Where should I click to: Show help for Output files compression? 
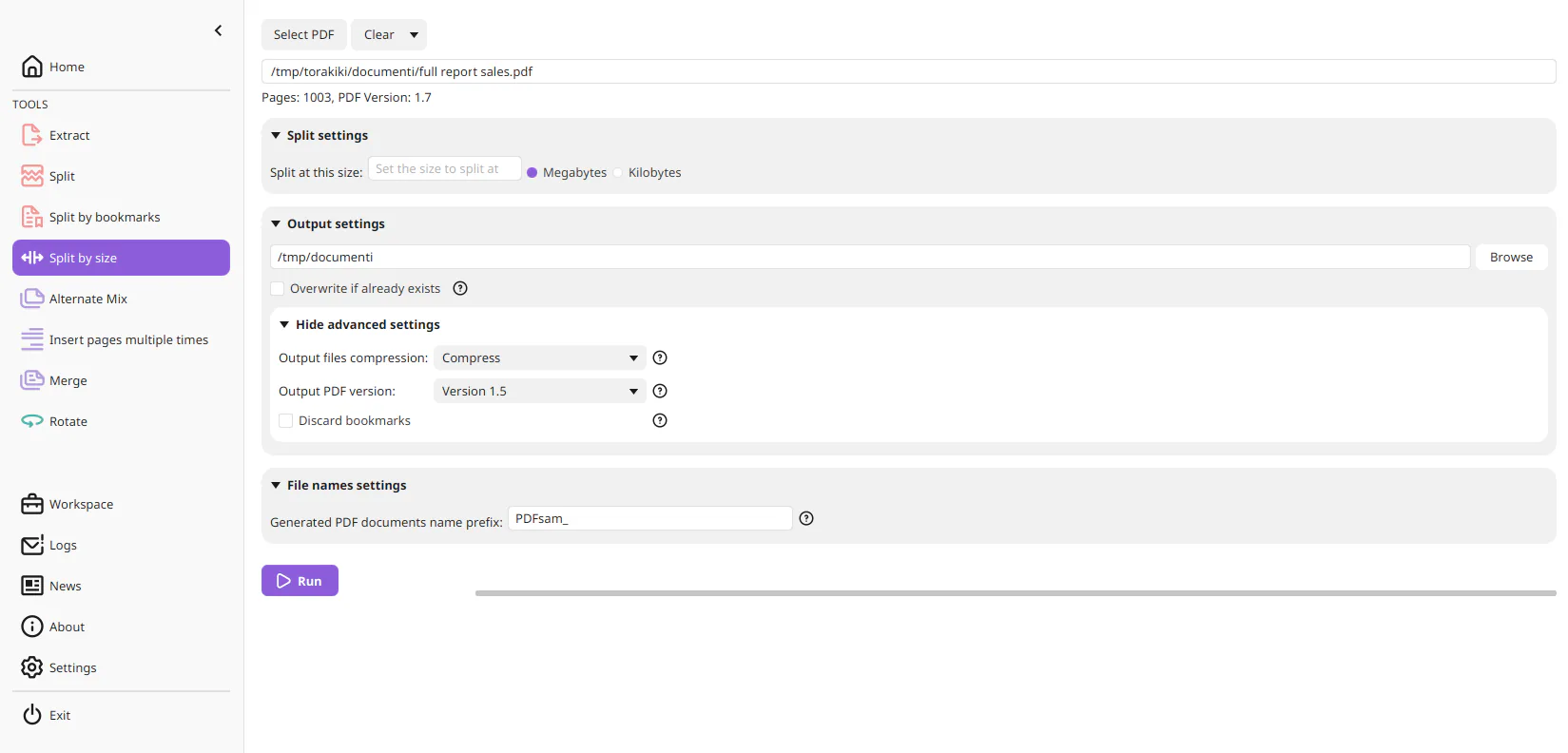point(660,357)
